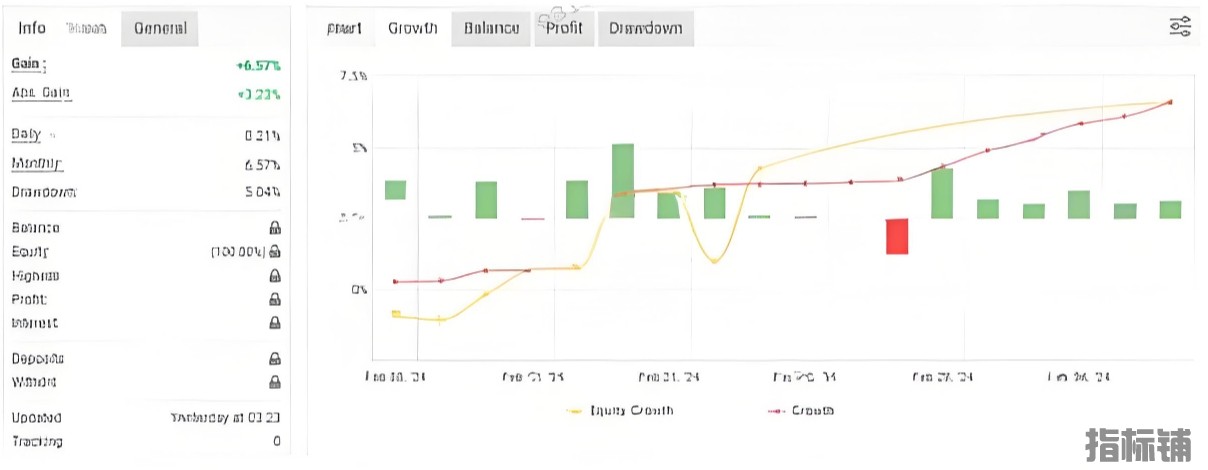This screenshot has height=470, width=1208.
Task: Click the lock icon next to Equity
Action: [274, 252]
